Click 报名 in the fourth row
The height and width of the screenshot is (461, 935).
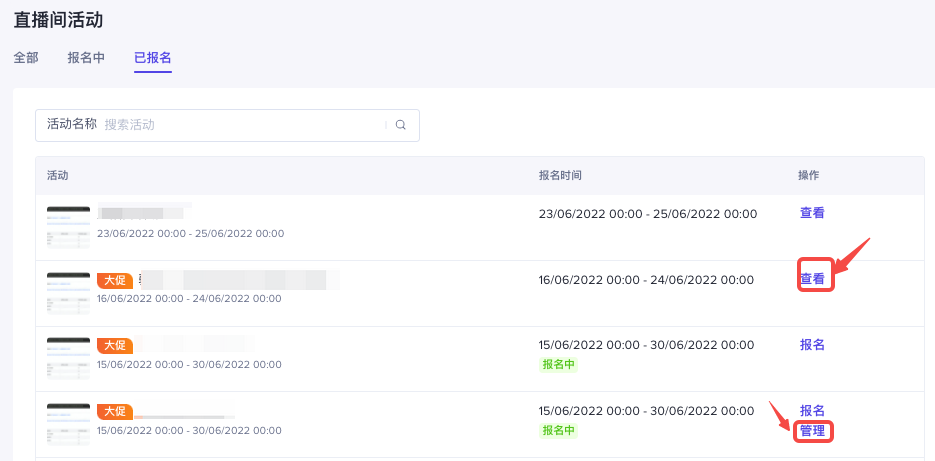tap(812, 411)
